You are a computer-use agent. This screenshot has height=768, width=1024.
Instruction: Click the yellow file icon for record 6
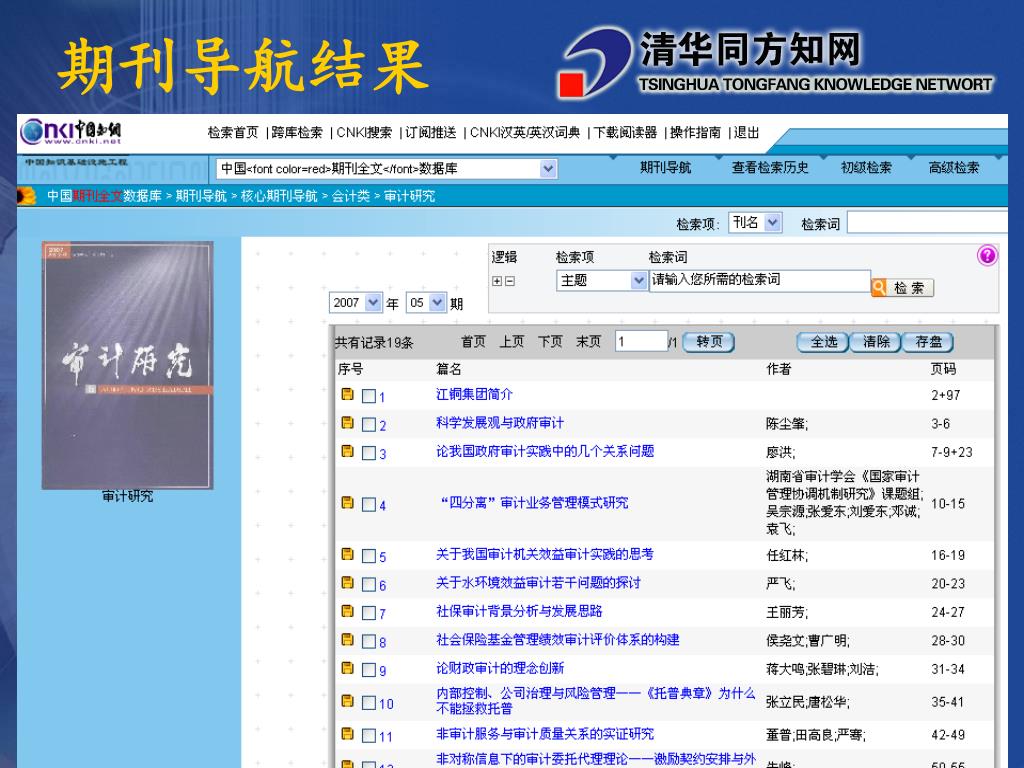click(x=347, y=582)
